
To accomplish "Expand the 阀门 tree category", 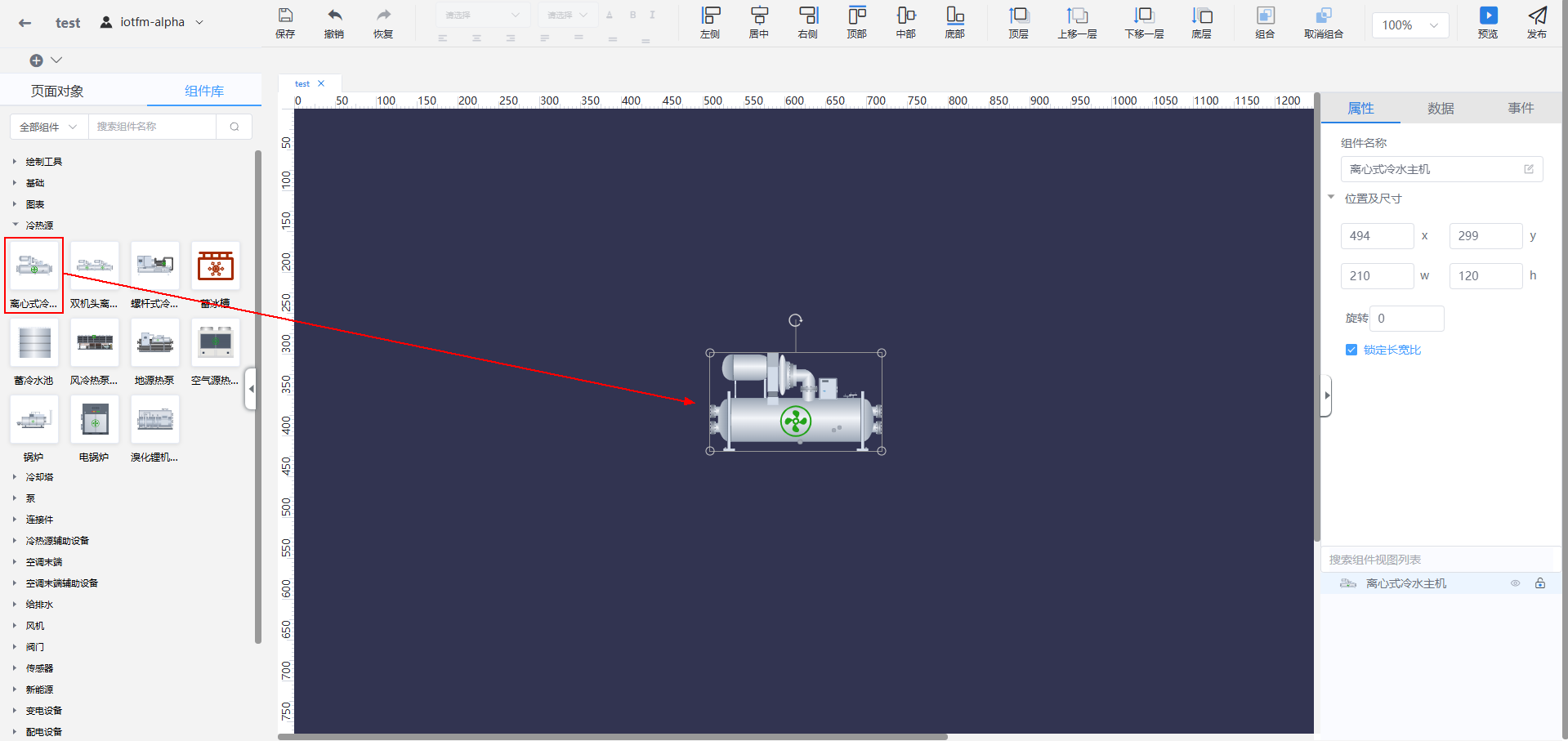I will 15,647.
